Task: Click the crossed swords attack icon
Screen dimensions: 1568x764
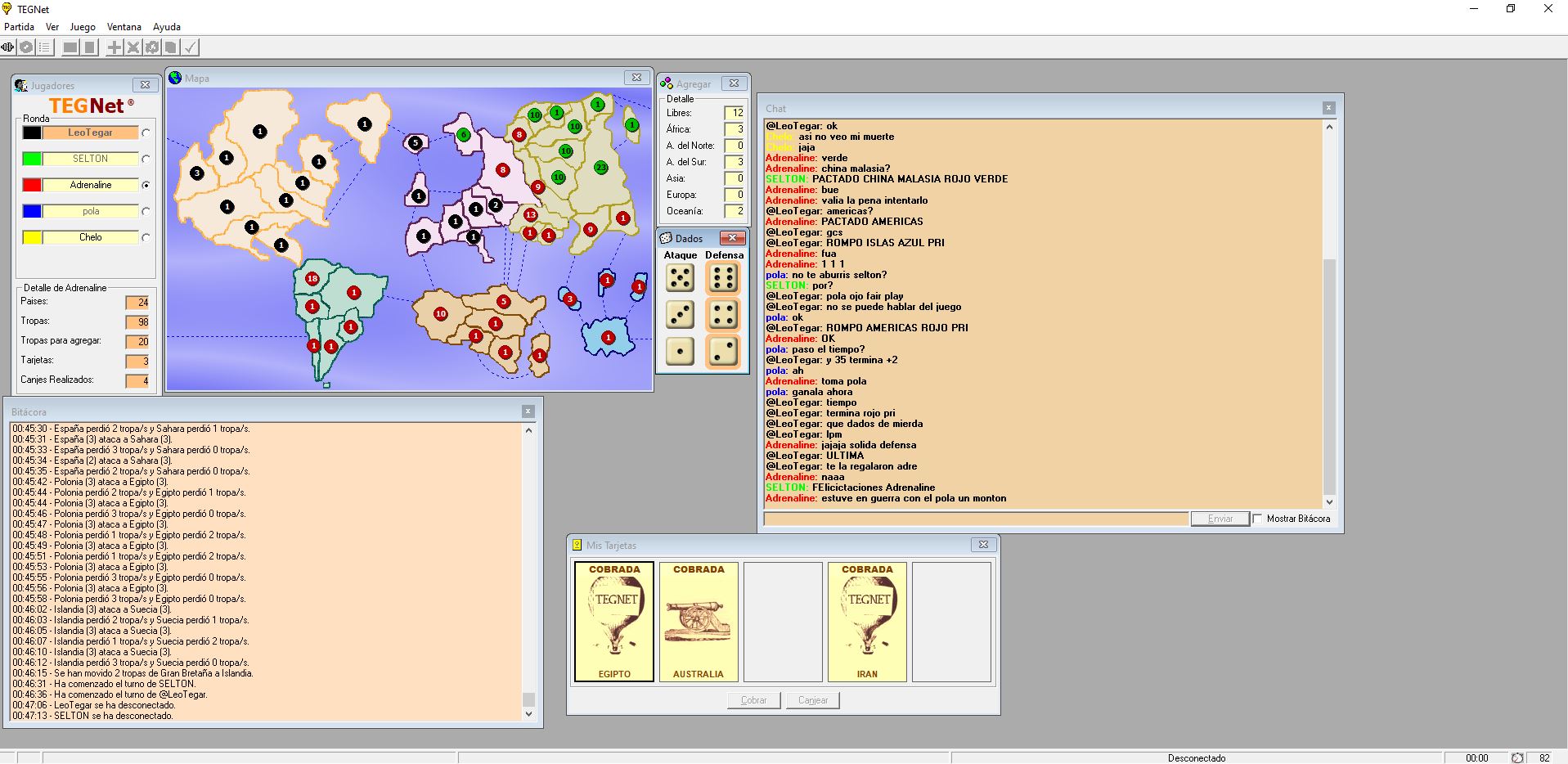Action: pyautogui.click(x=133, y=47)
